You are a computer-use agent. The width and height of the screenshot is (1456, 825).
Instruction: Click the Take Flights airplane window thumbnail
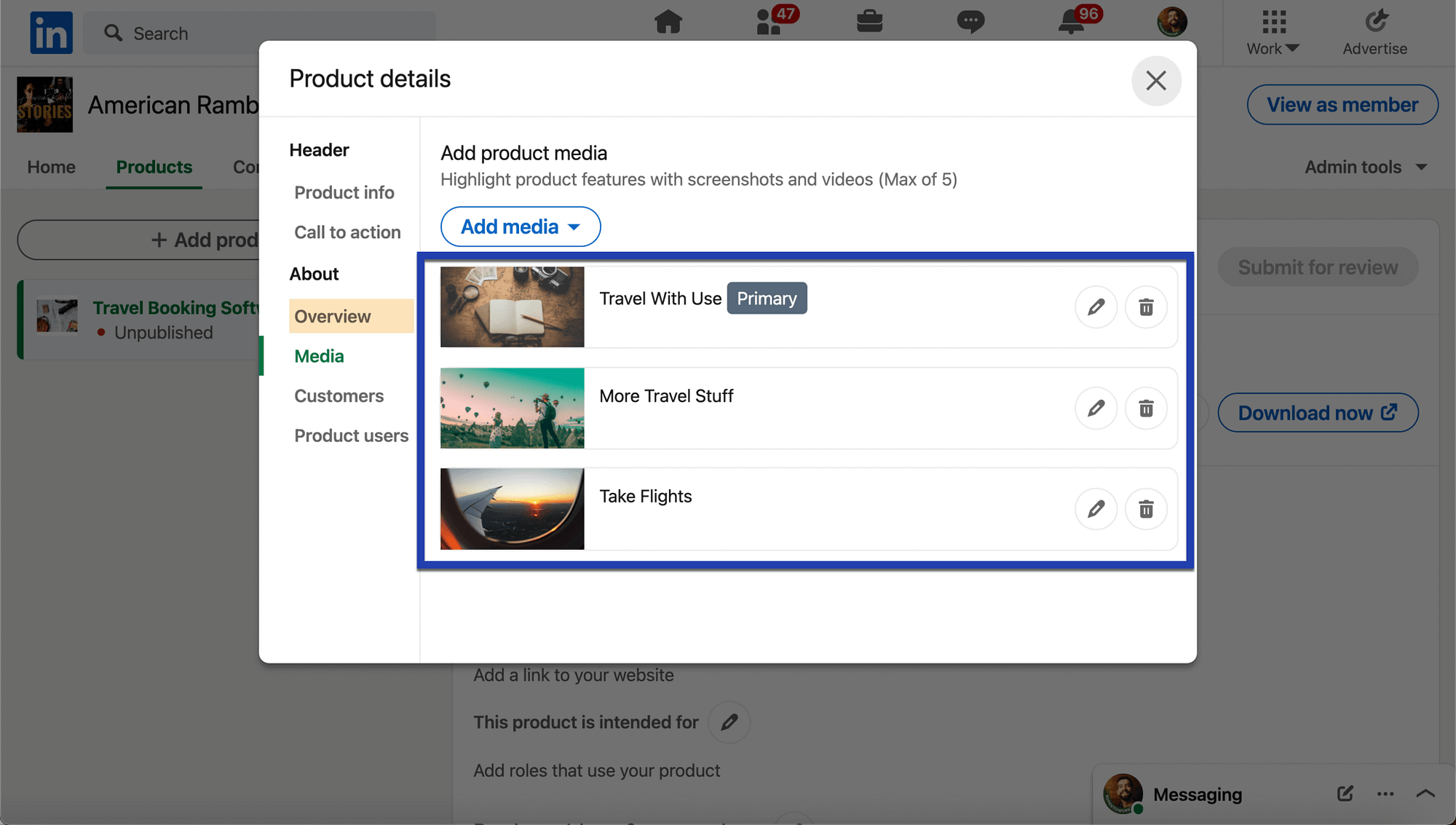pyautogui.click(x=512, y=509)
